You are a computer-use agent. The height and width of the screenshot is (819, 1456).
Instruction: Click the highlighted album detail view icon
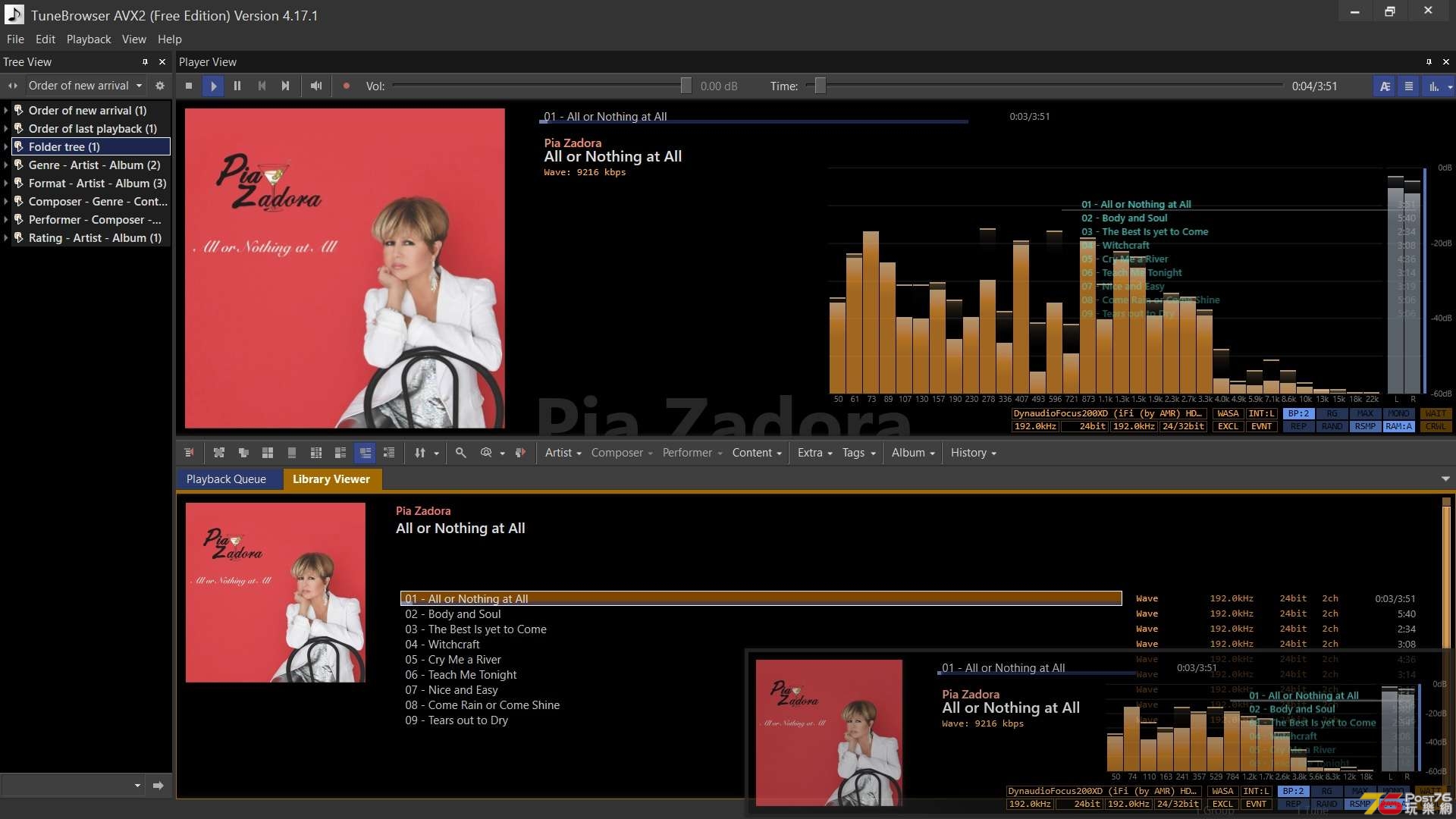point(365,453)
